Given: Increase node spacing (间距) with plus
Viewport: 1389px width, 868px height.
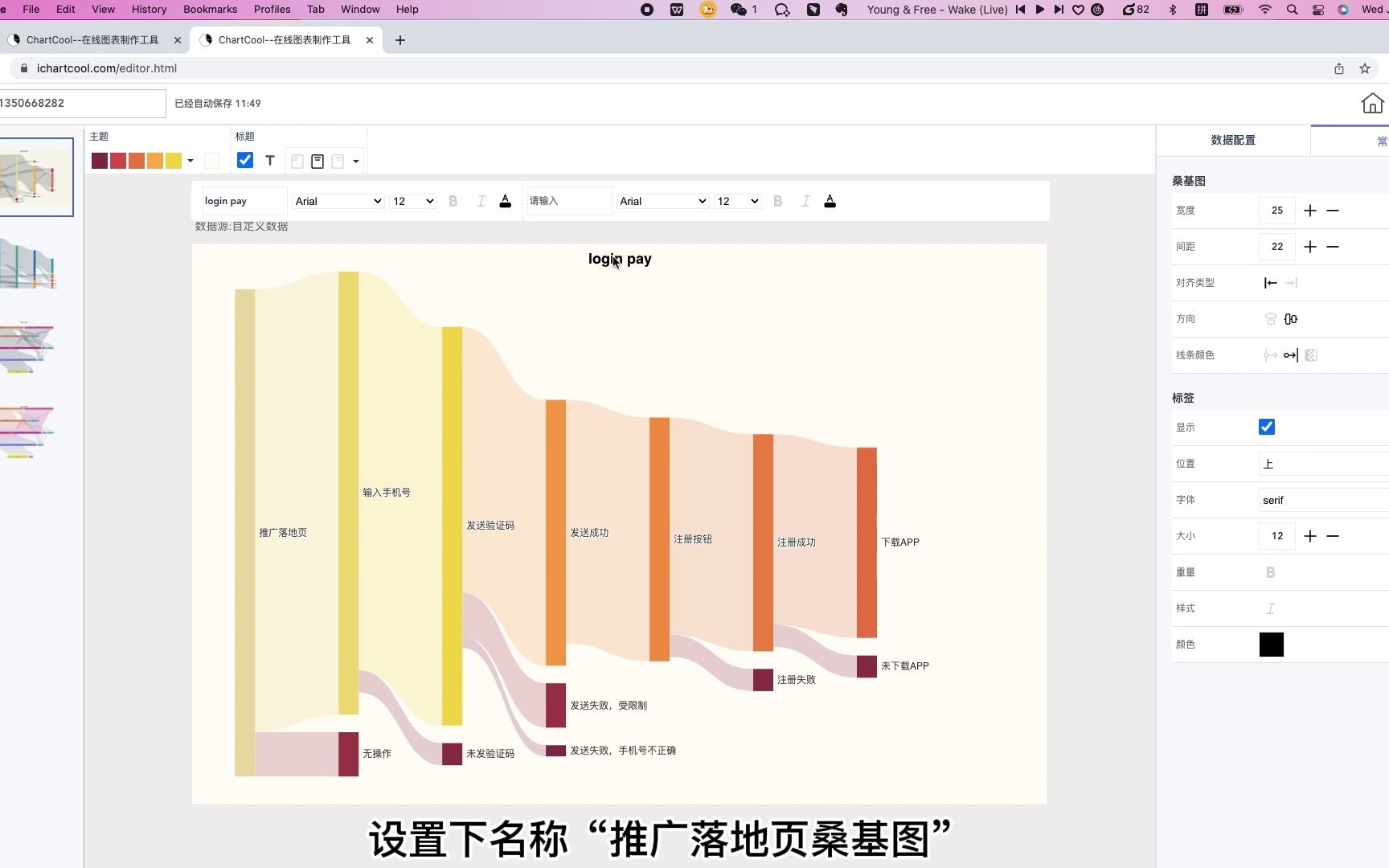Looking at the screenshot, I should click(1310, 247).
